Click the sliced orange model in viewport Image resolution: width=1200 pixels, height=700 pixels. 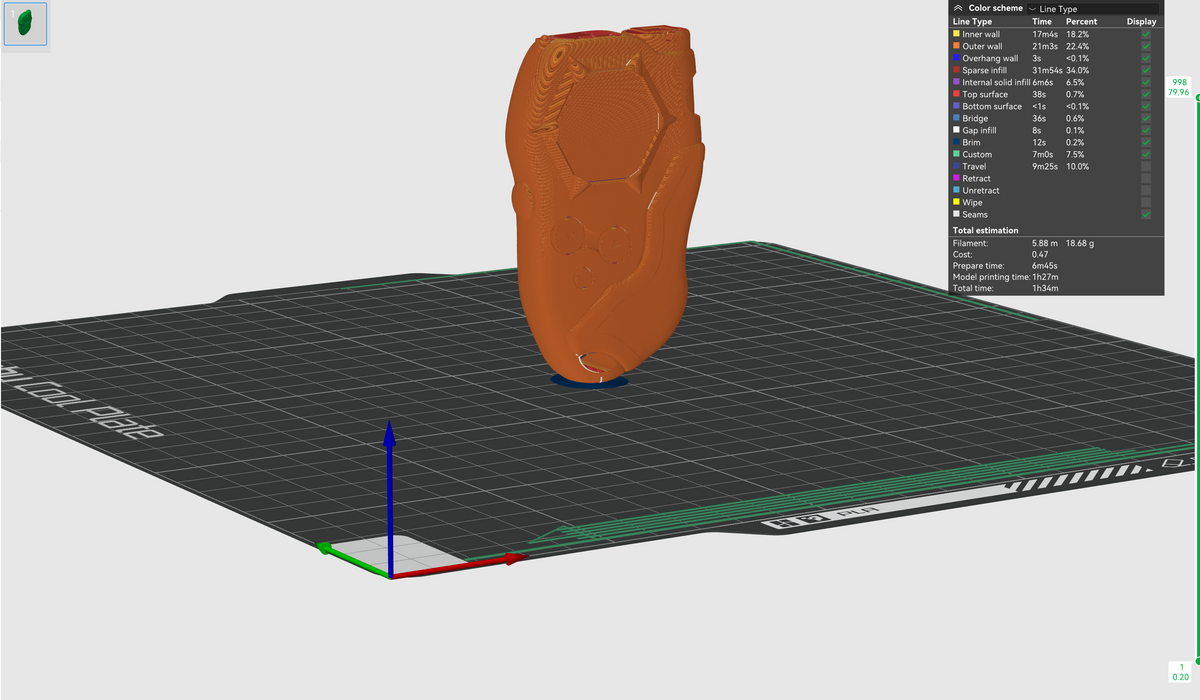click(x=600, y=200)
